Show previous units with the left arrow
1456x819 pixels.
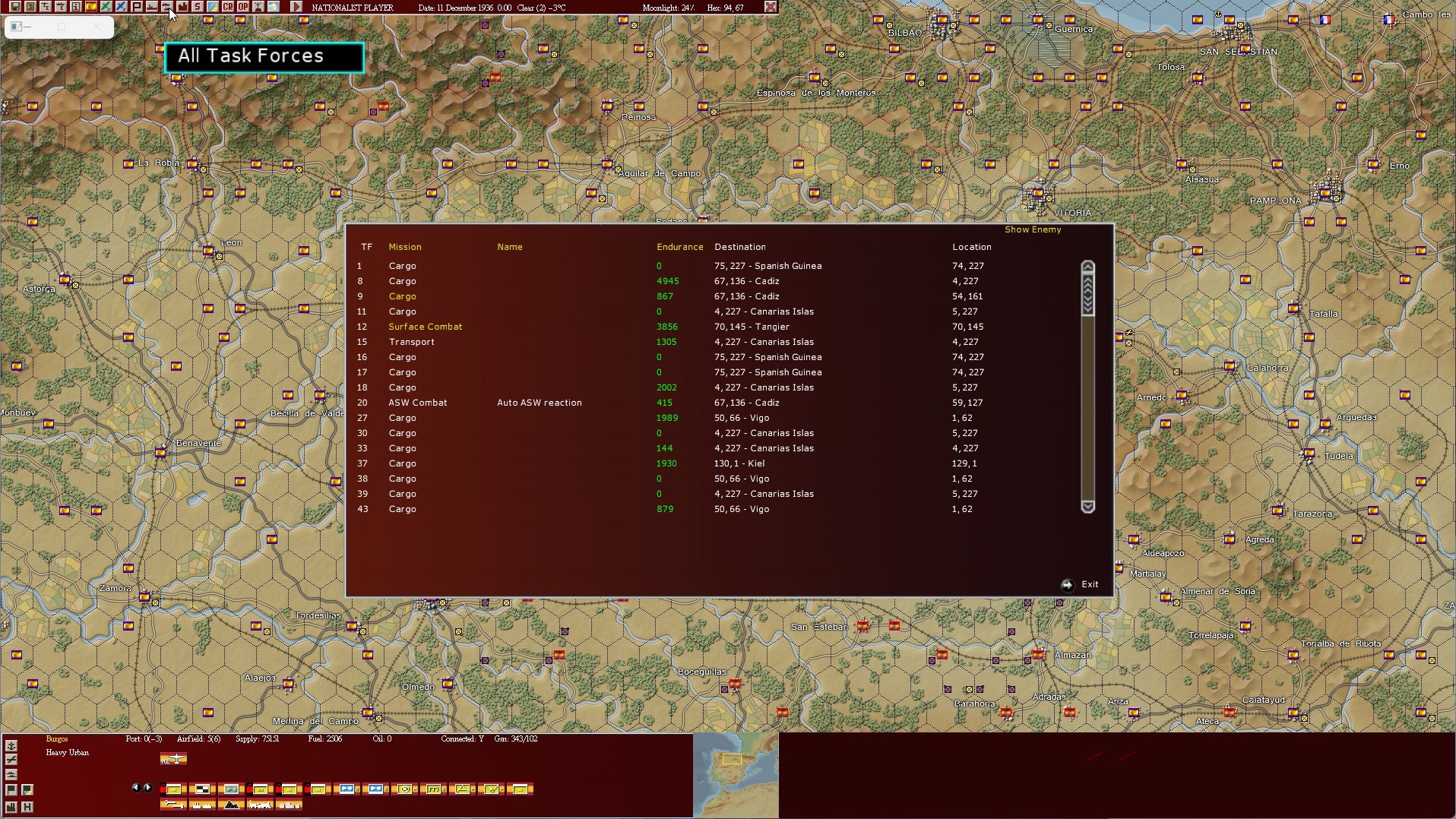pyautogui.click(x=136, y=788)
